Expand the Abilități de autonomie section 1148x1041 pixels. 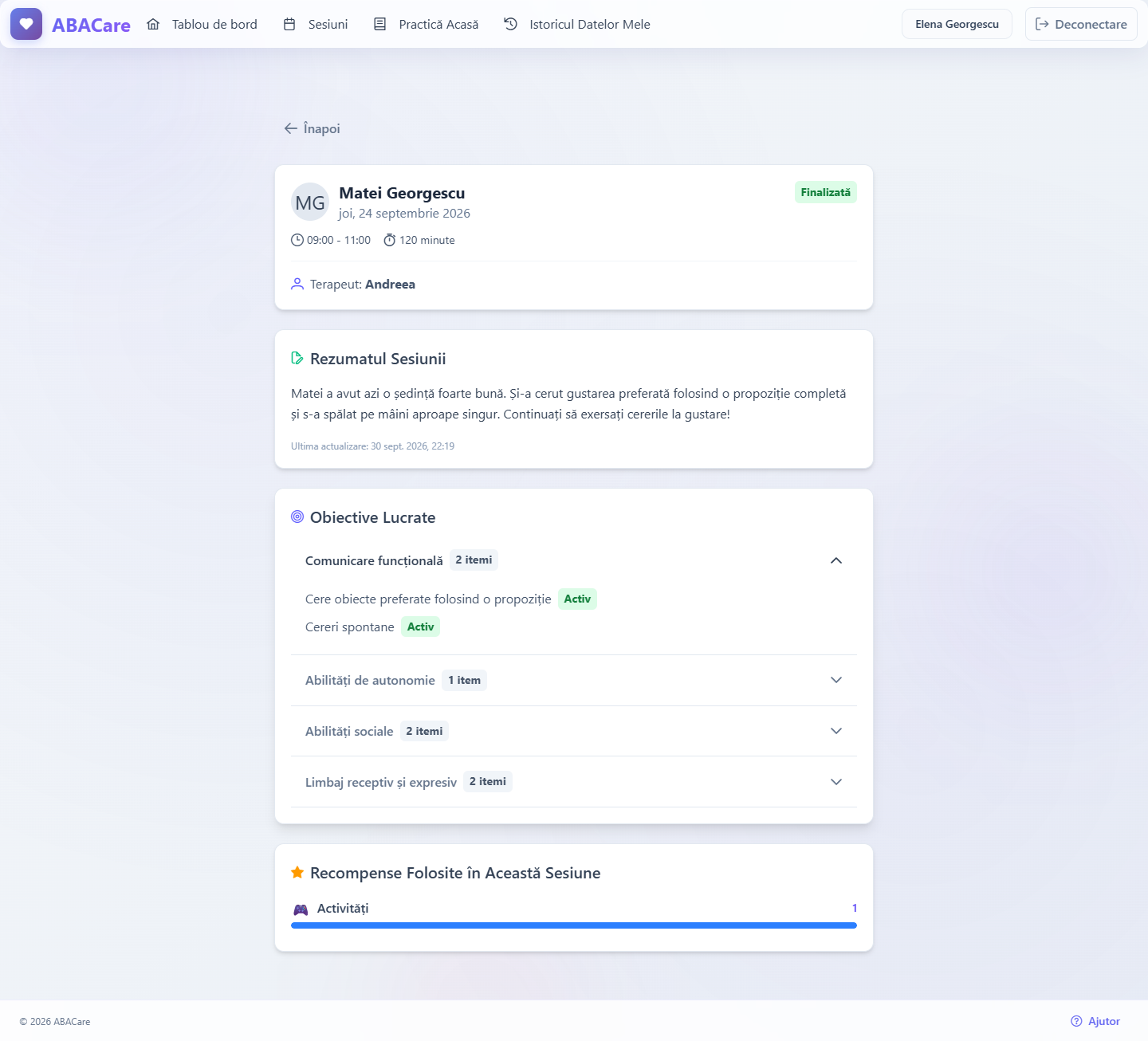tap(574, 680)
